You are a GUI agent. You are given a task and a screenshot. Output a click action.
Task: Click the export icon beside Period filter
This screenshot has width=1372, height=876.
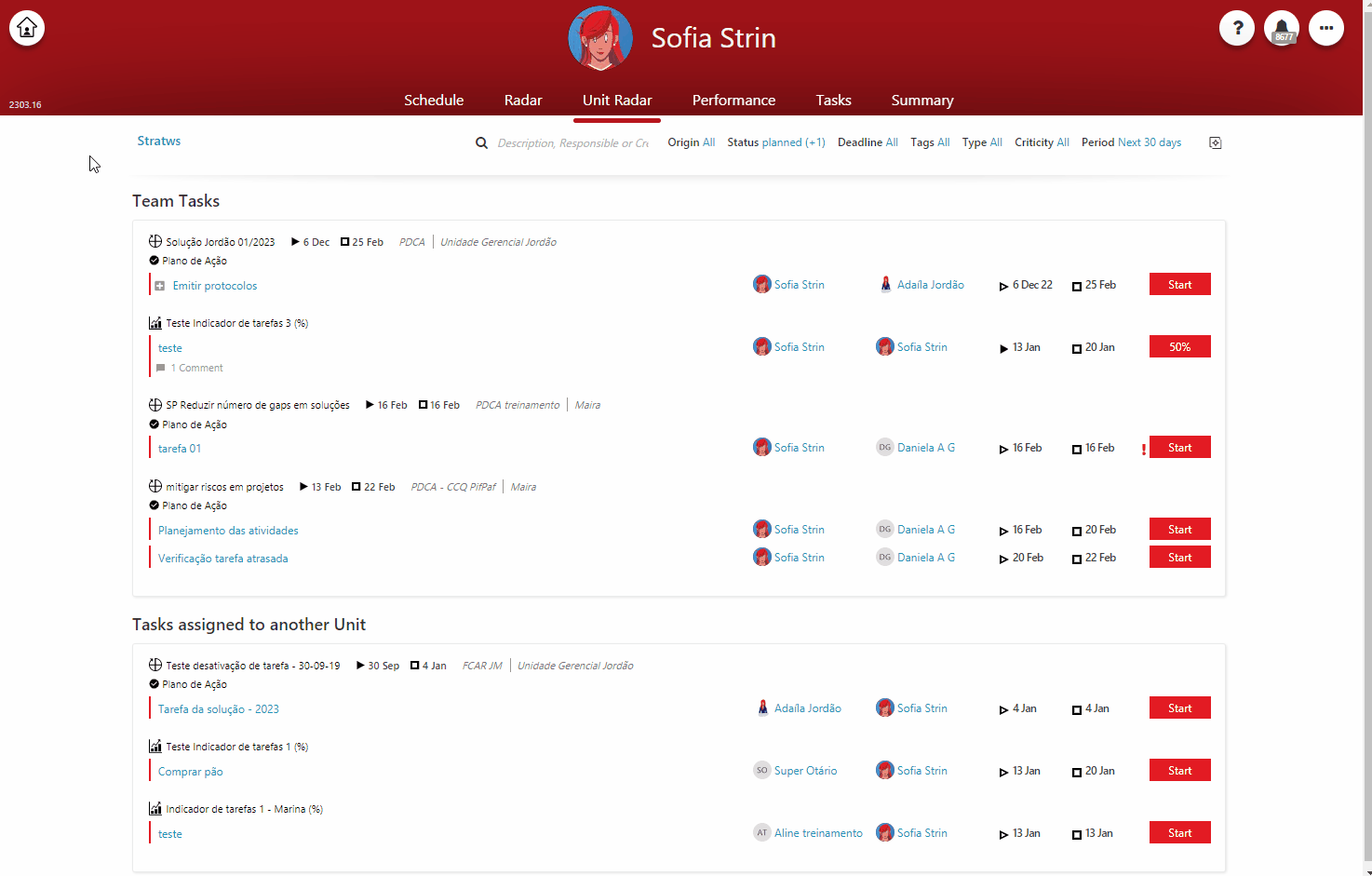click(x=1215, y=142)
